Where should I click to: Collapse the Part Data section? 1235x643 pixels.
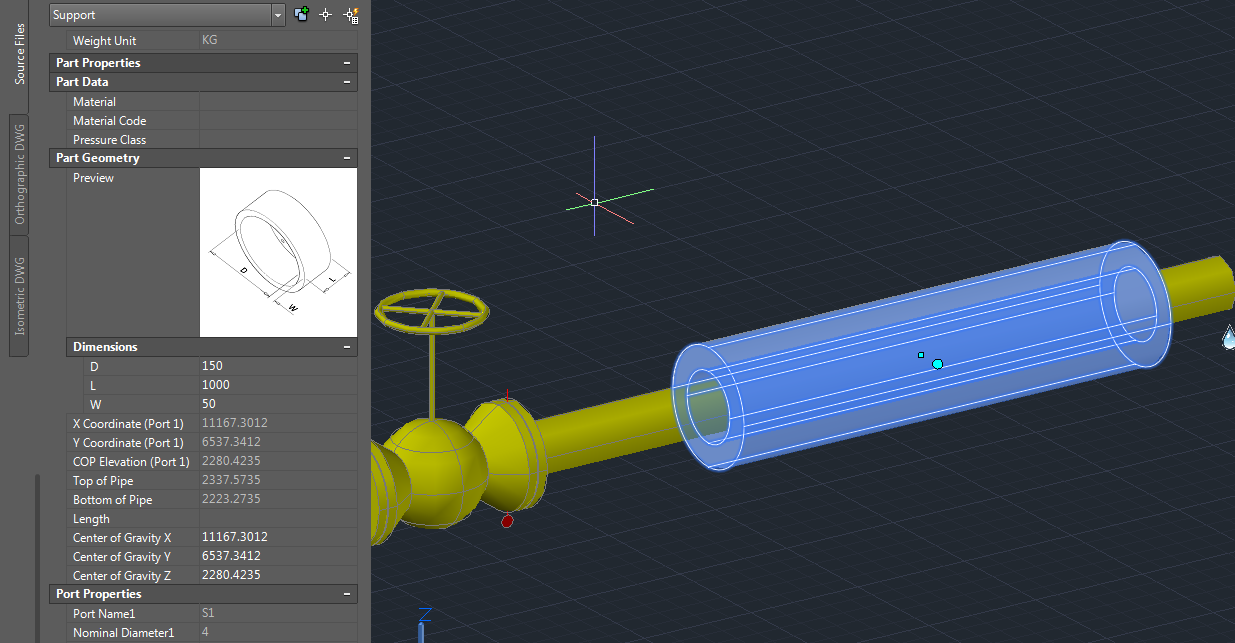(x=348, y=81)
